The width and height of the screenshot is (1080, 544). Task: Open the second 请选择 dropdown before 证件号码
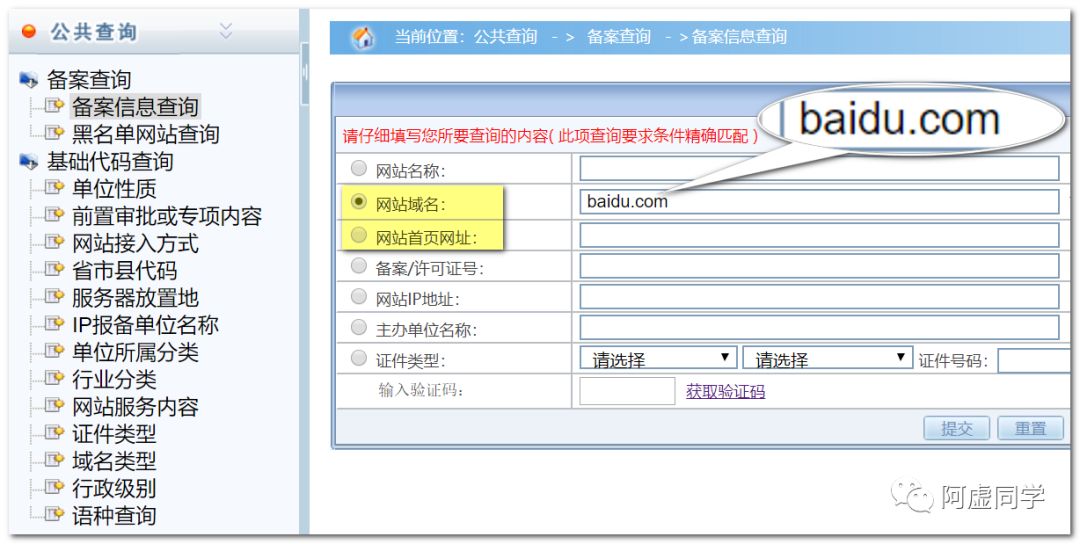[827, 359]
